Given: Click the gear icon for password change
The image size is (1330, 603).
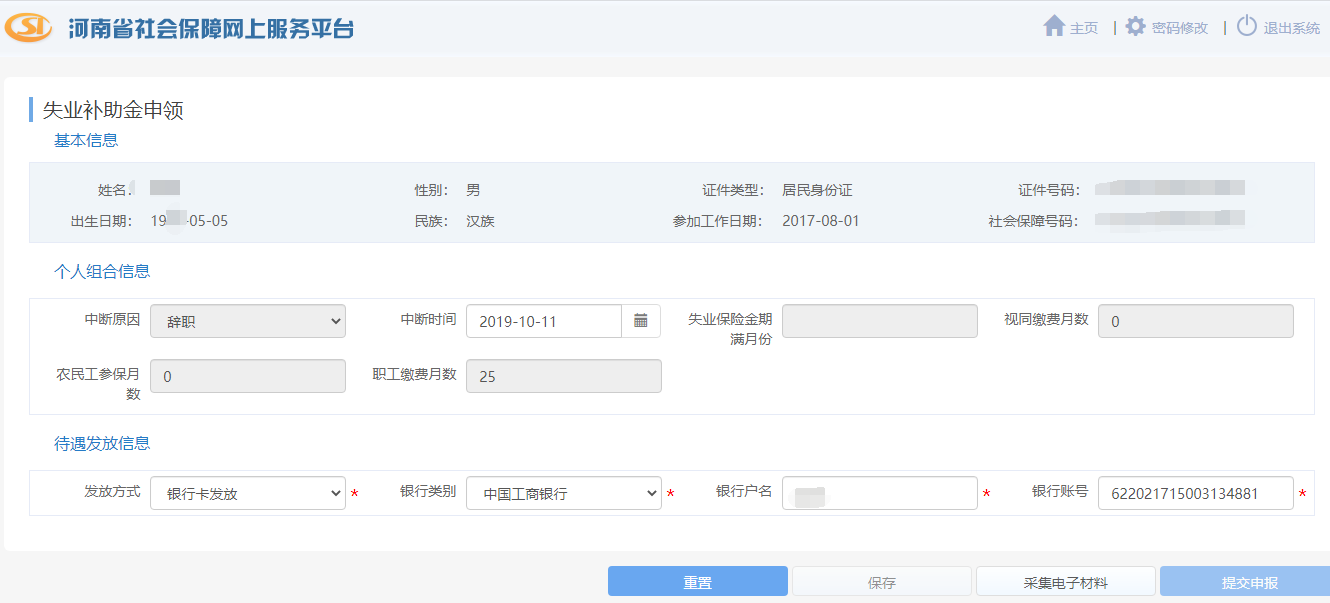Looking at the screenshot, I should click(x=1135, y=27).
